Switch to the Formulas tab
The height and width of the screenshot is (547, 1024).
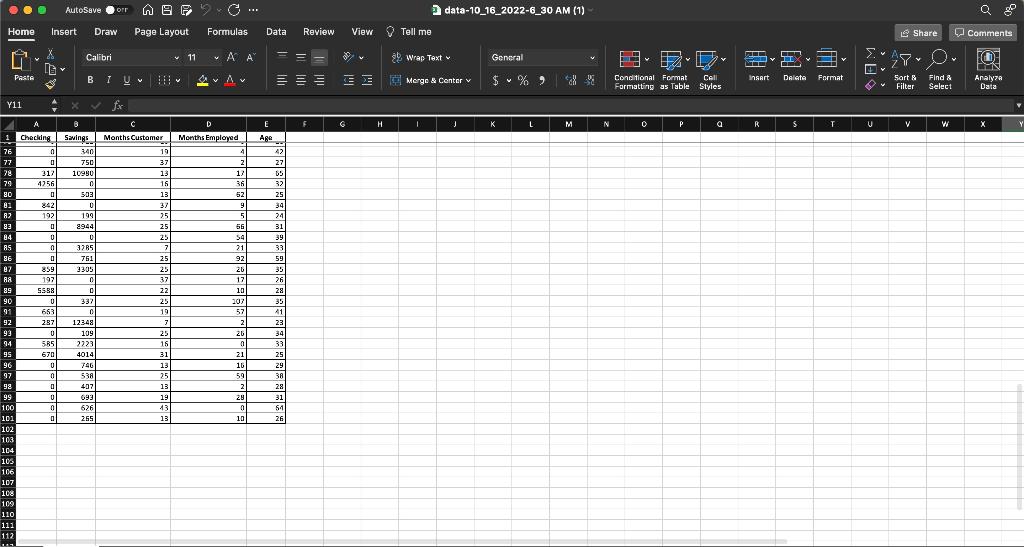pos(227,31)
